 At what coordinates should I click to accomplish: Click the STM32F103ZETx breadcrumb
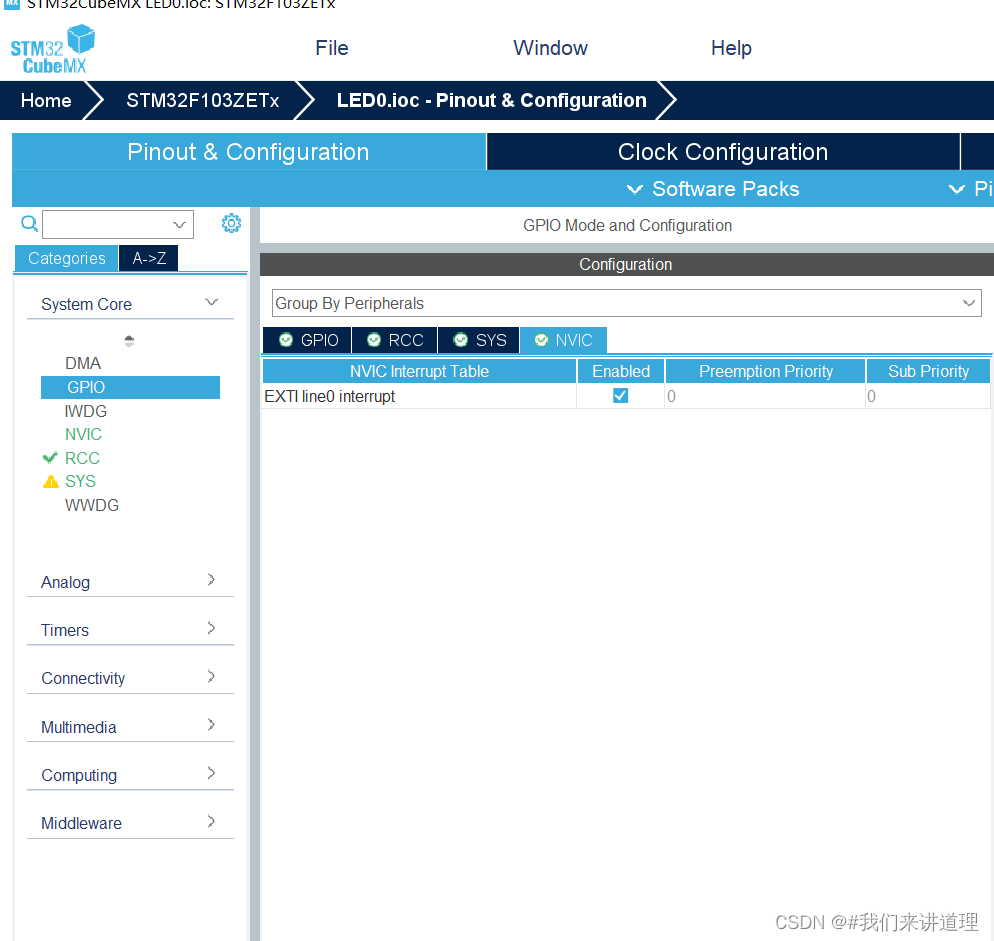pos(202,100)
